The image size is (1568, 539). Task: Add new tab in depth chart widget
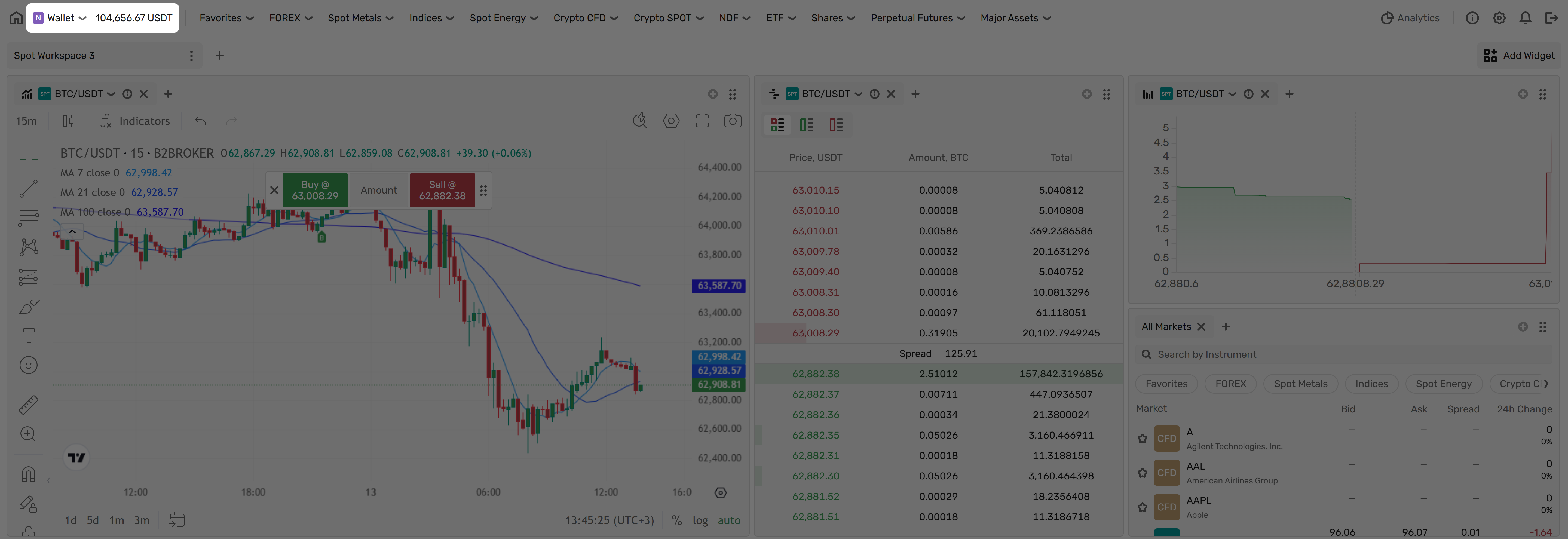[x=1289, y=94]
